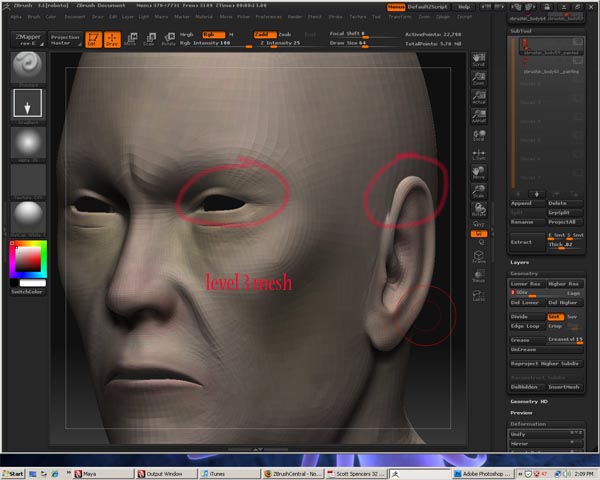This screenshot has height=480, width=600.
Task: Toggle the L.Sym local symmetry icon
Action: coord(479,154)
